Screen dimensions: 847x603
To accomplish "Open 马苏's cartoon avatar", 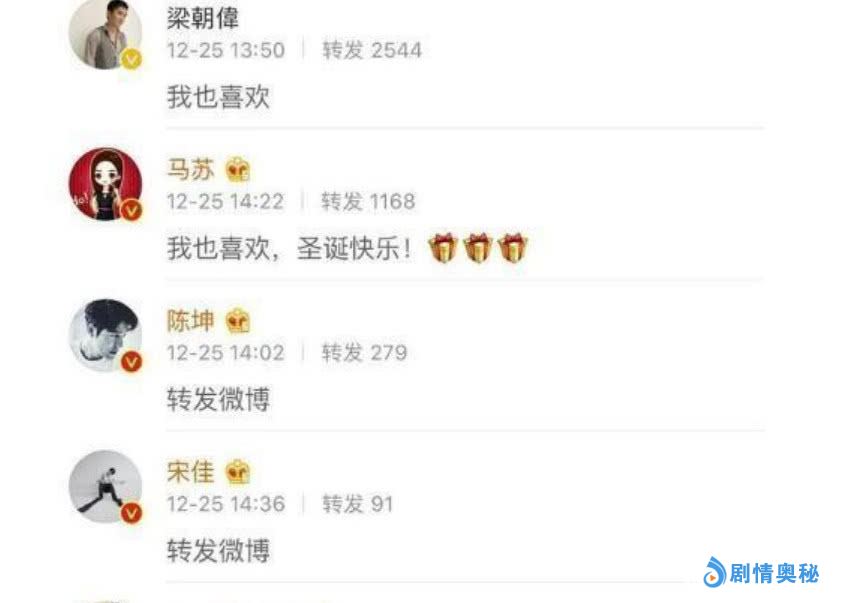I will [x=105, y=184].
